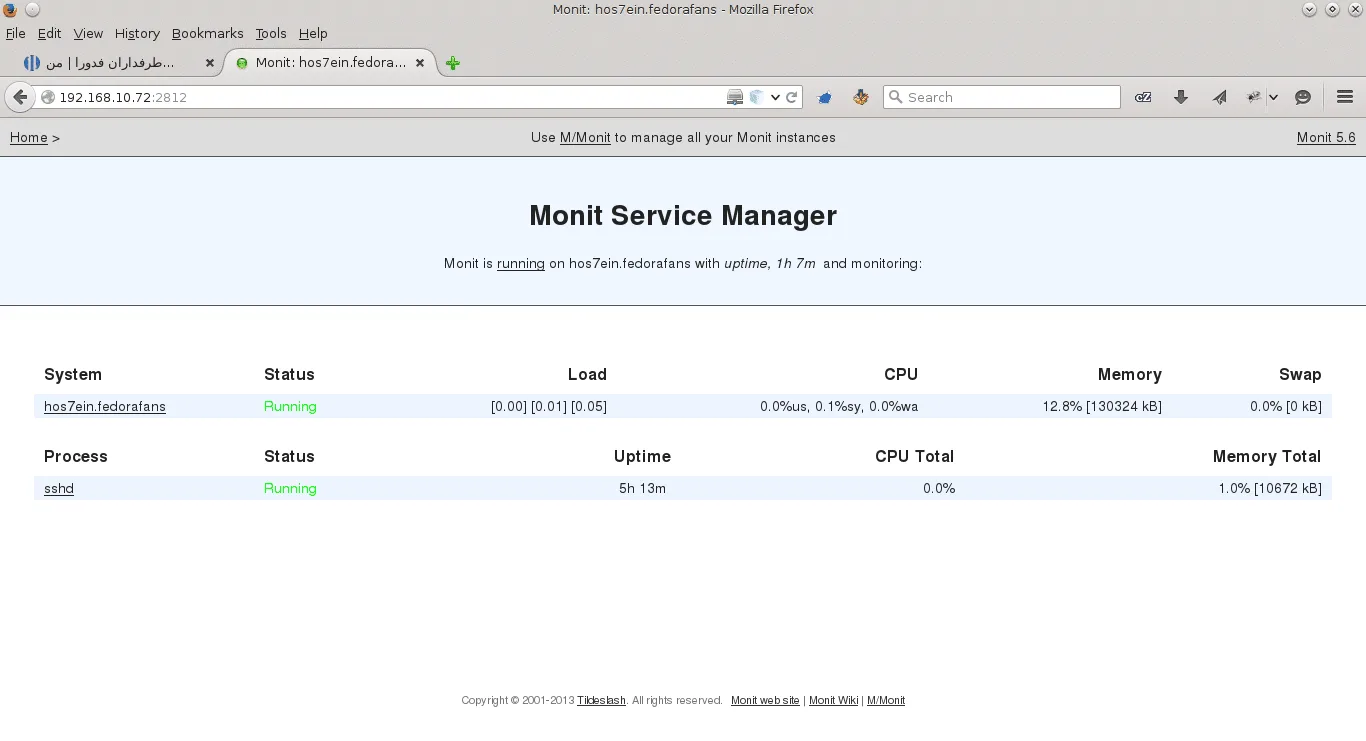View details for the sshd process
This screenshot has width=1366, height=741.
click(58, 488)
